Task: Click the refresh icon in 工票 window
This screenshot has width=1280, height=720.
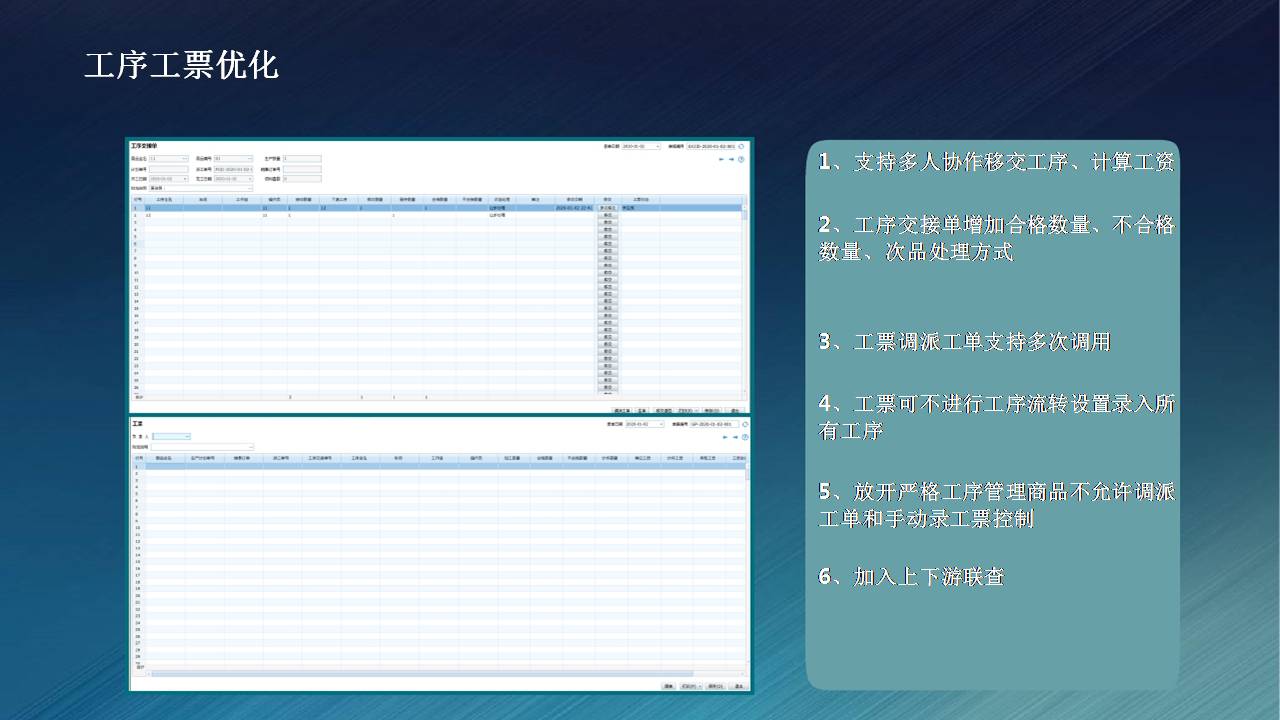Action: (745, 424)
